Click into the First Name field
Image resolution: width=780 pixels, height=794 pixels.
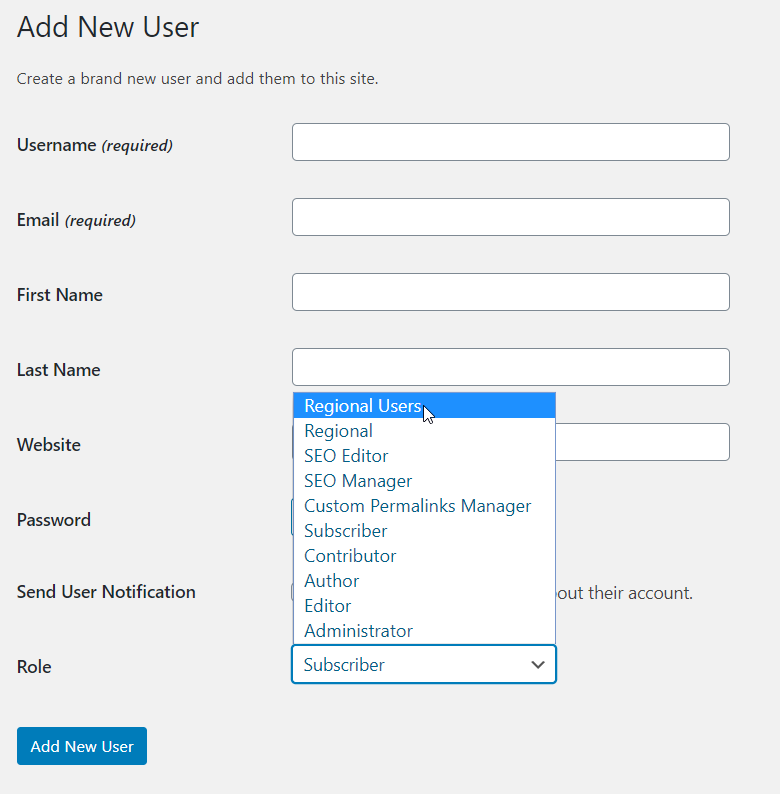(511, 292)
